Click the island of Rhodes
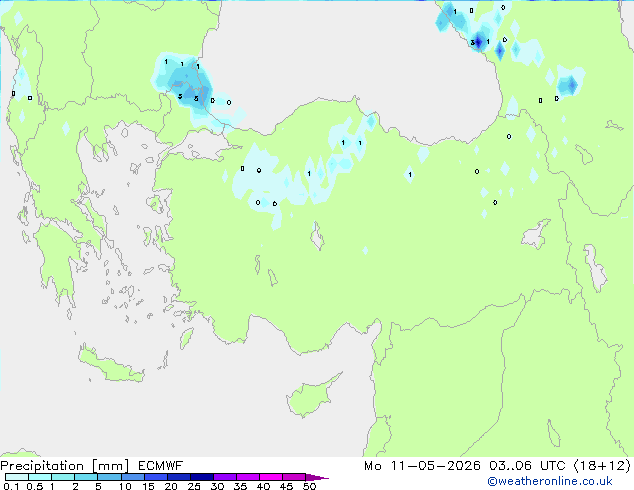The image size is (634, 490). [186, 338]
